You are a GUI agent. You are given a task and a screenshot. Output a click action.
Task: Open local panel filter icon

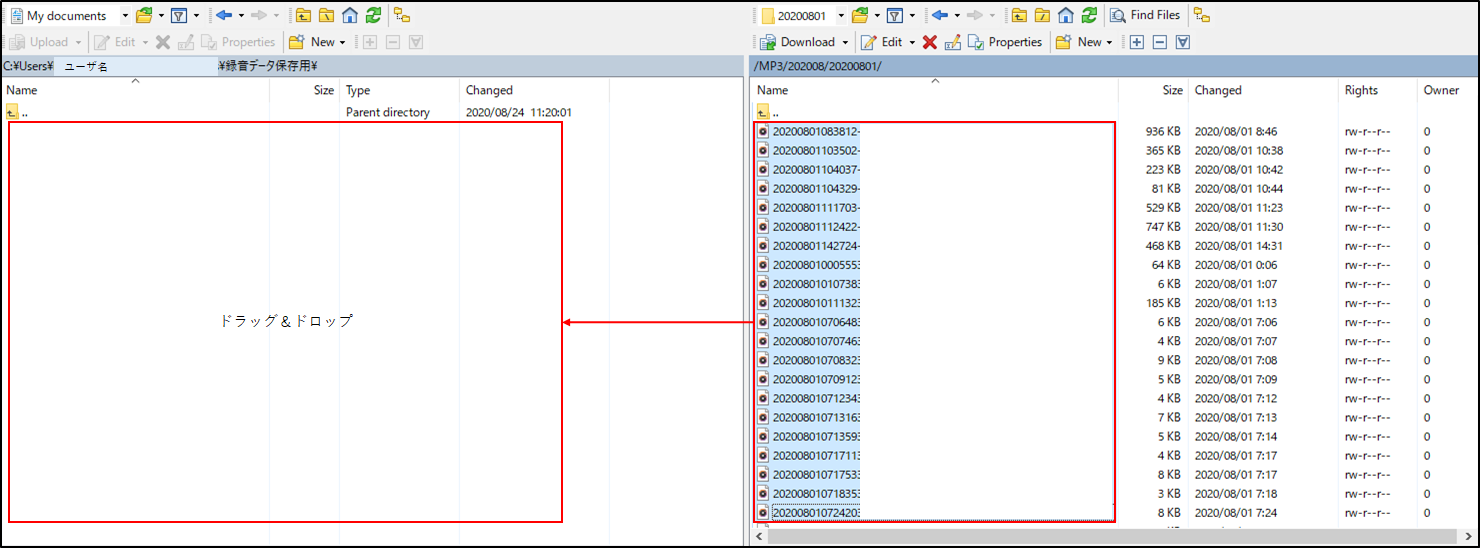(178, 15)
